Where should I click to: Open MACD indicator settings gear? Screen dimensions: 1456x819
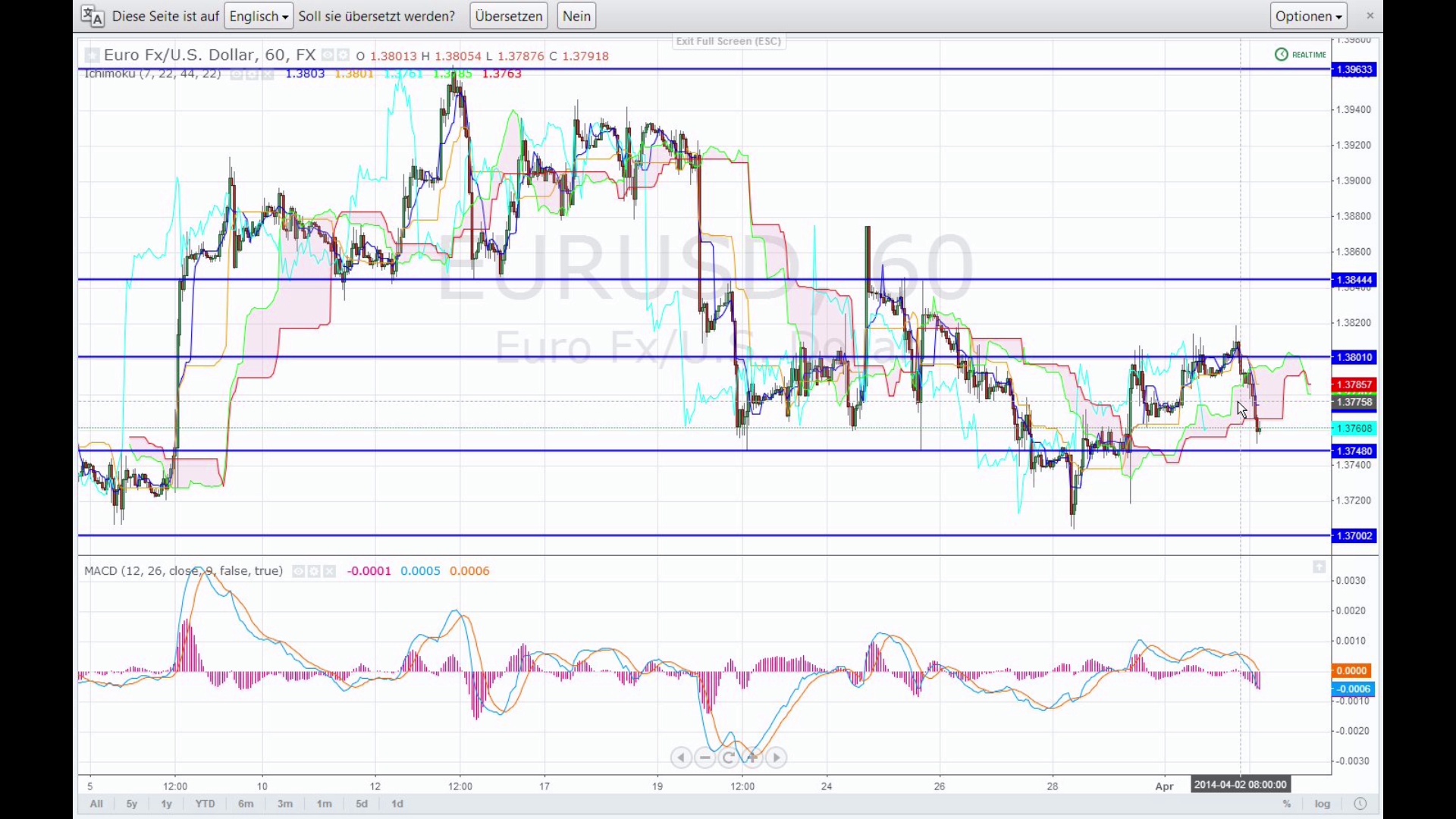click(x=314, y=572)
